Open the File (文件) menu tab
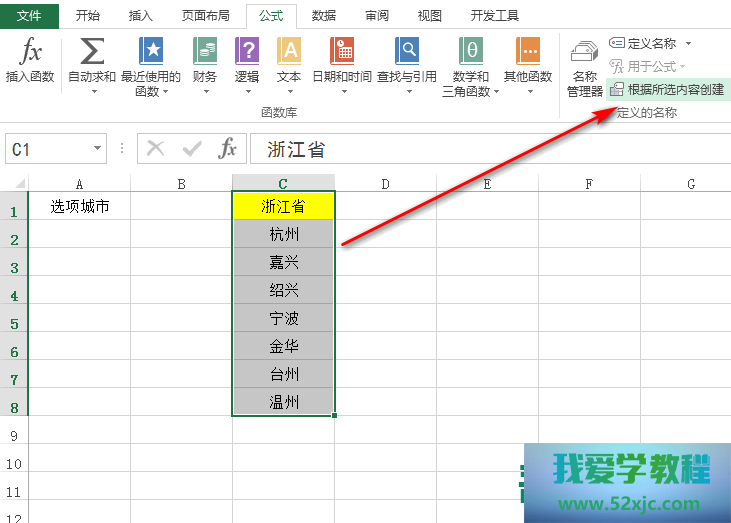This screenshot has height=523, width=731. (29, 15)
